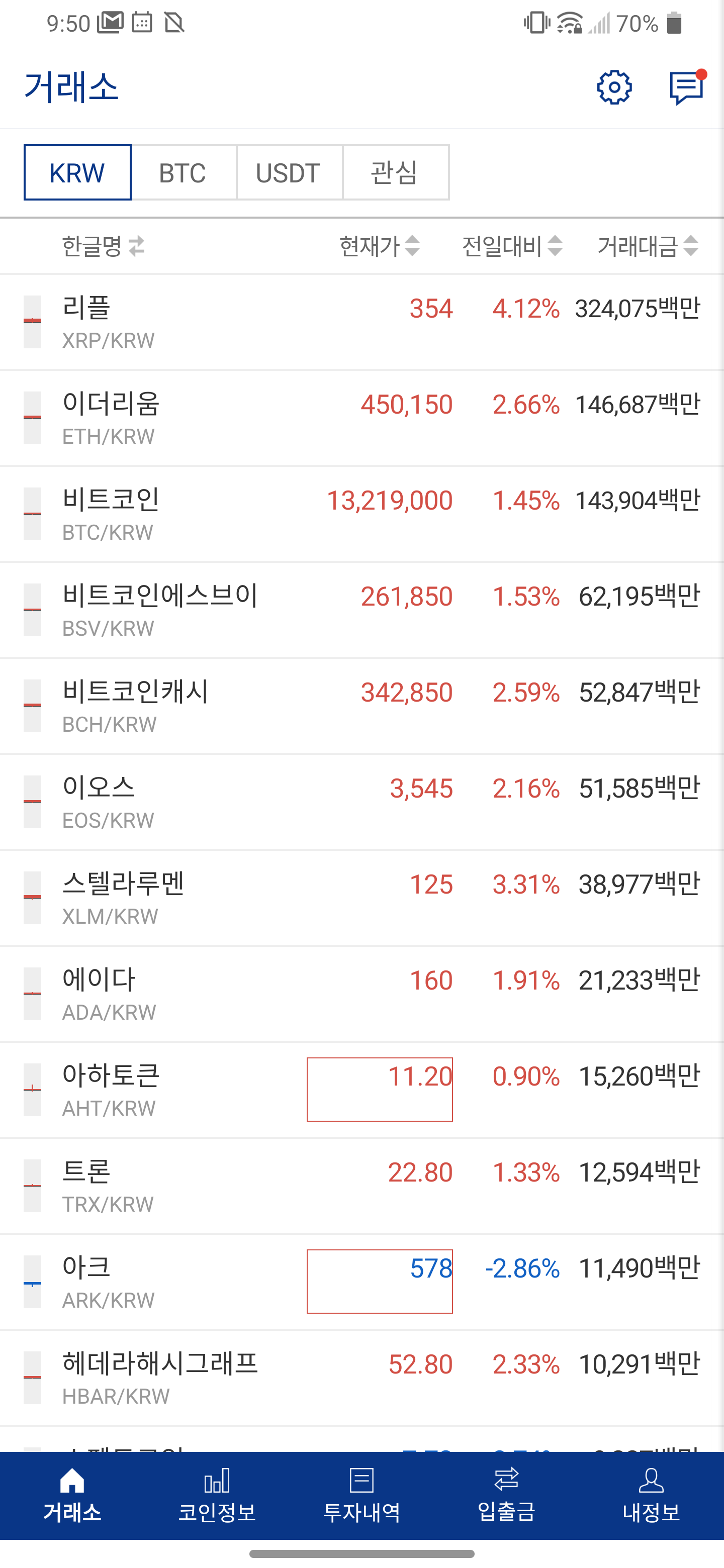Open 투자내역 list icon

click(361, 1480)
